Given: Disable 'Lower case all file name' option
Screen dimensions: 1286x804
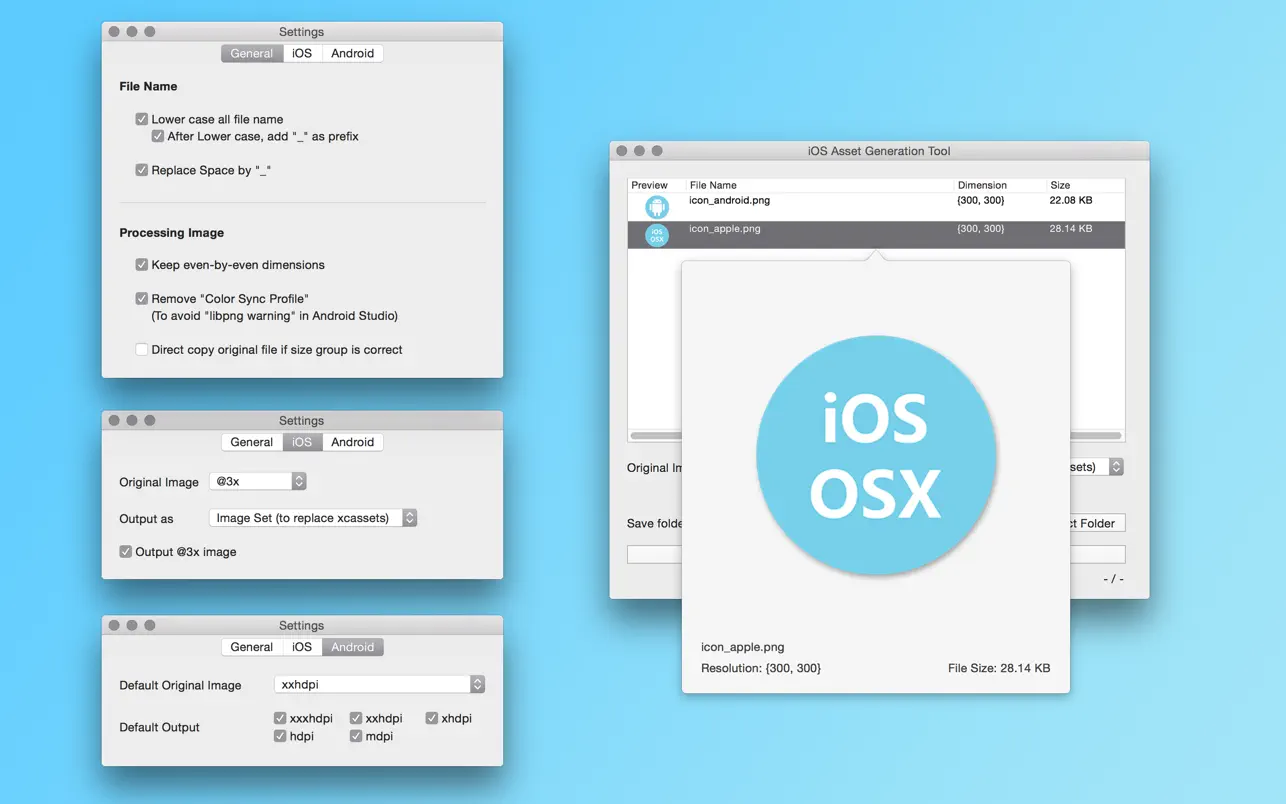Looking at the screenshot, I should pyautogui.click(x=141, y=118).
